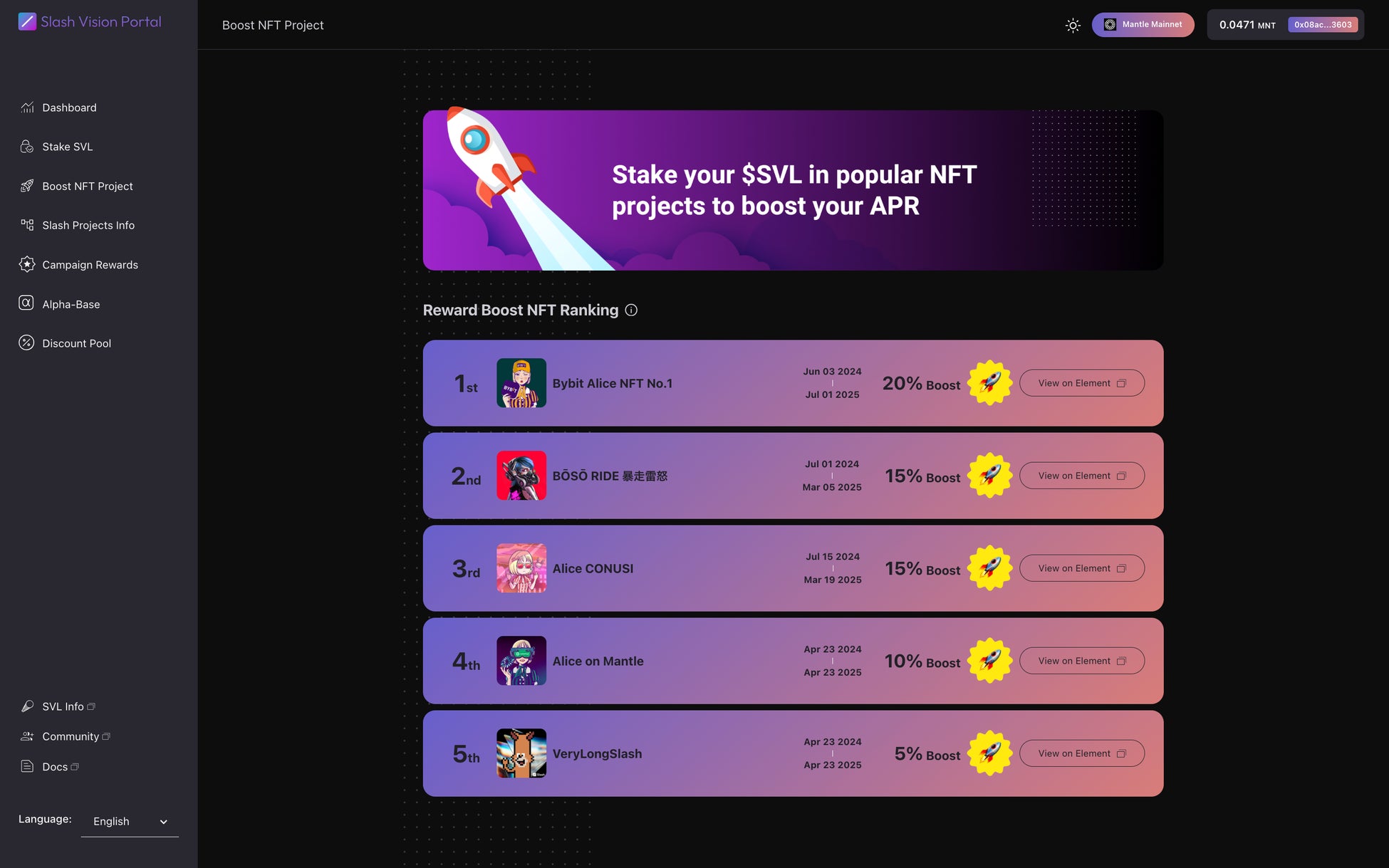Click the Alice CONUSI NFT thumbnail
This screenshot has width=1389, height=868.
point(521,568)
